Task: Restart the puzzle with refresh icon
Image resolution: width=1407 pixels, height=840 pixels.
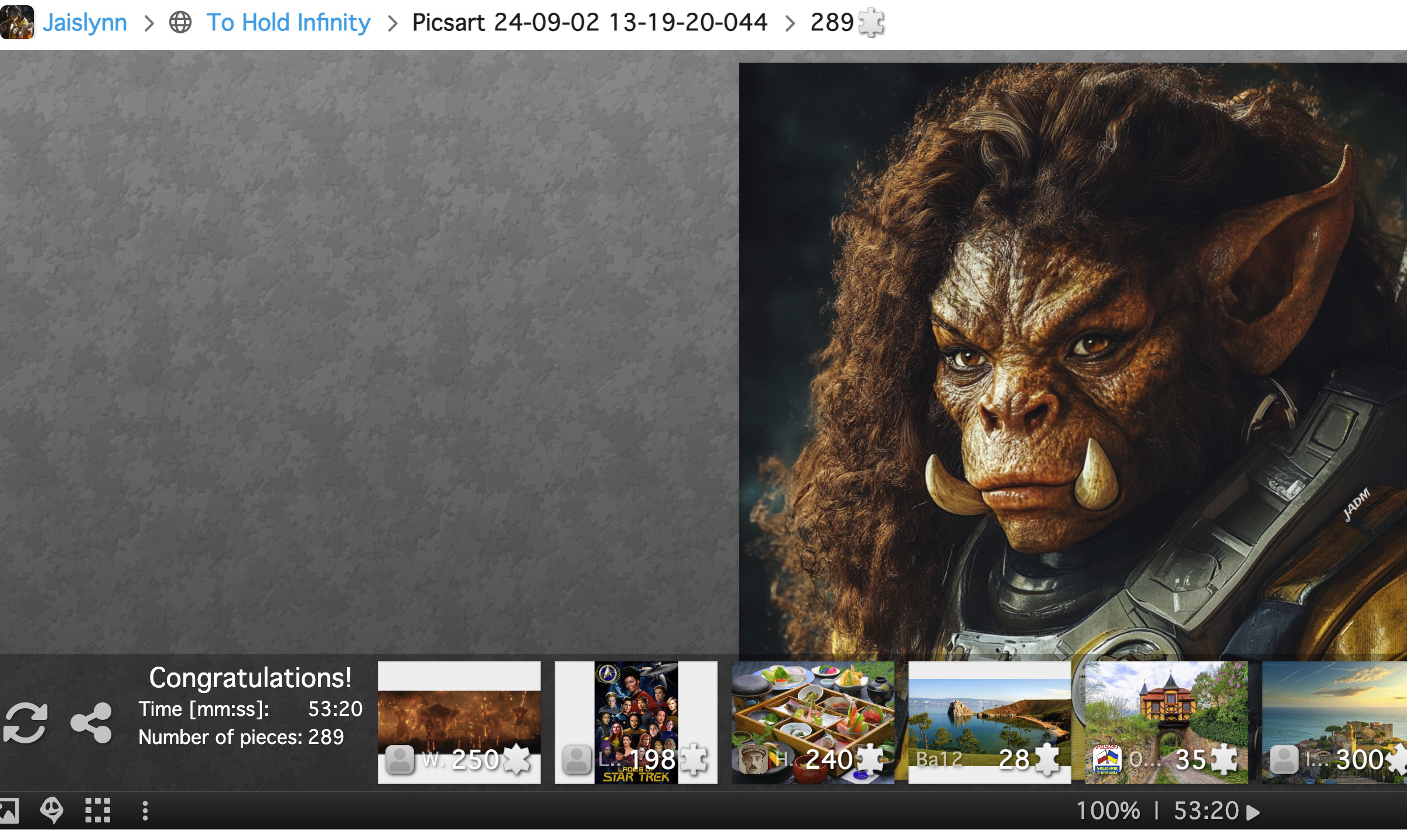Action: click(25, 722)
